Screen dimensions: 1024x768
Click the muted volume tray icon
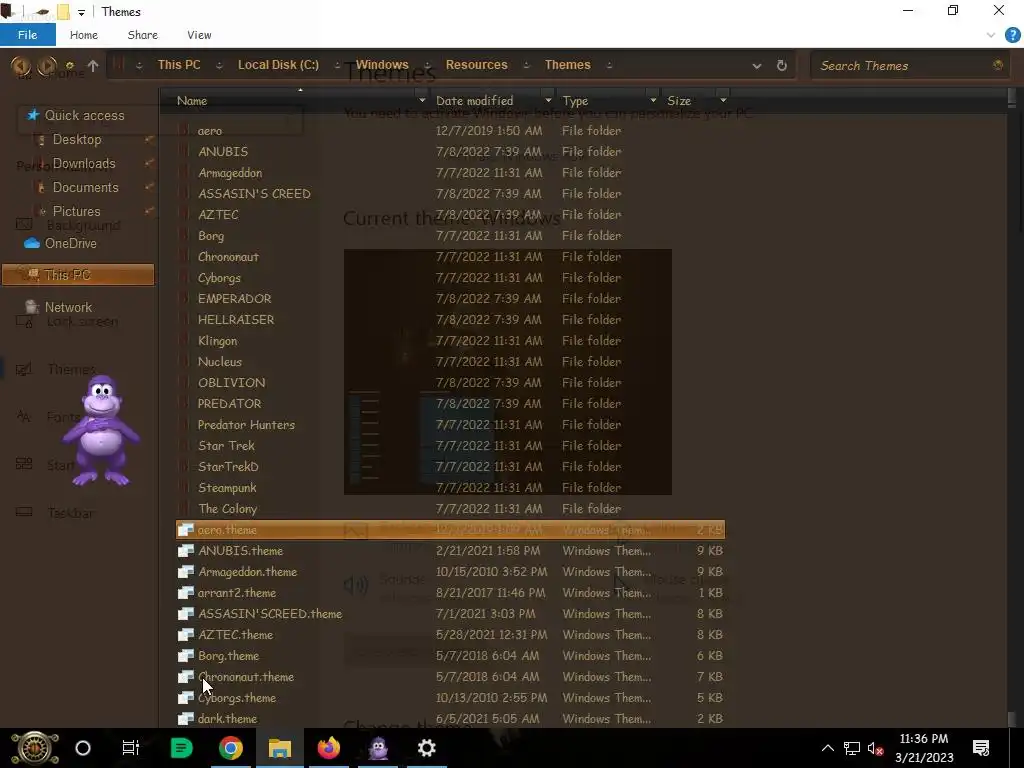pos(876,748)
